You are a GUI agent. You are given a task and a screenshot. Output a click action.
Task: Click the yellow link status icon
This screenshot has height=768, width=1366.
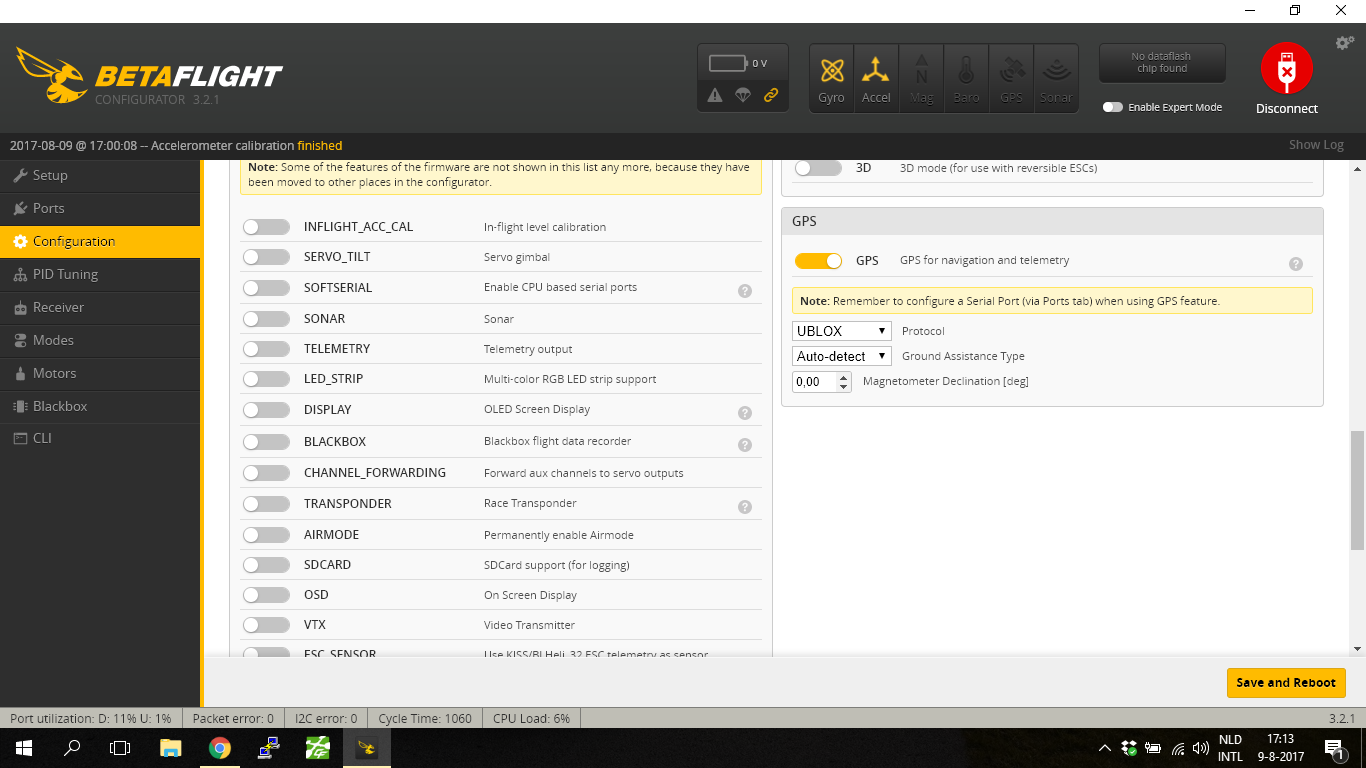pos(771,95)
